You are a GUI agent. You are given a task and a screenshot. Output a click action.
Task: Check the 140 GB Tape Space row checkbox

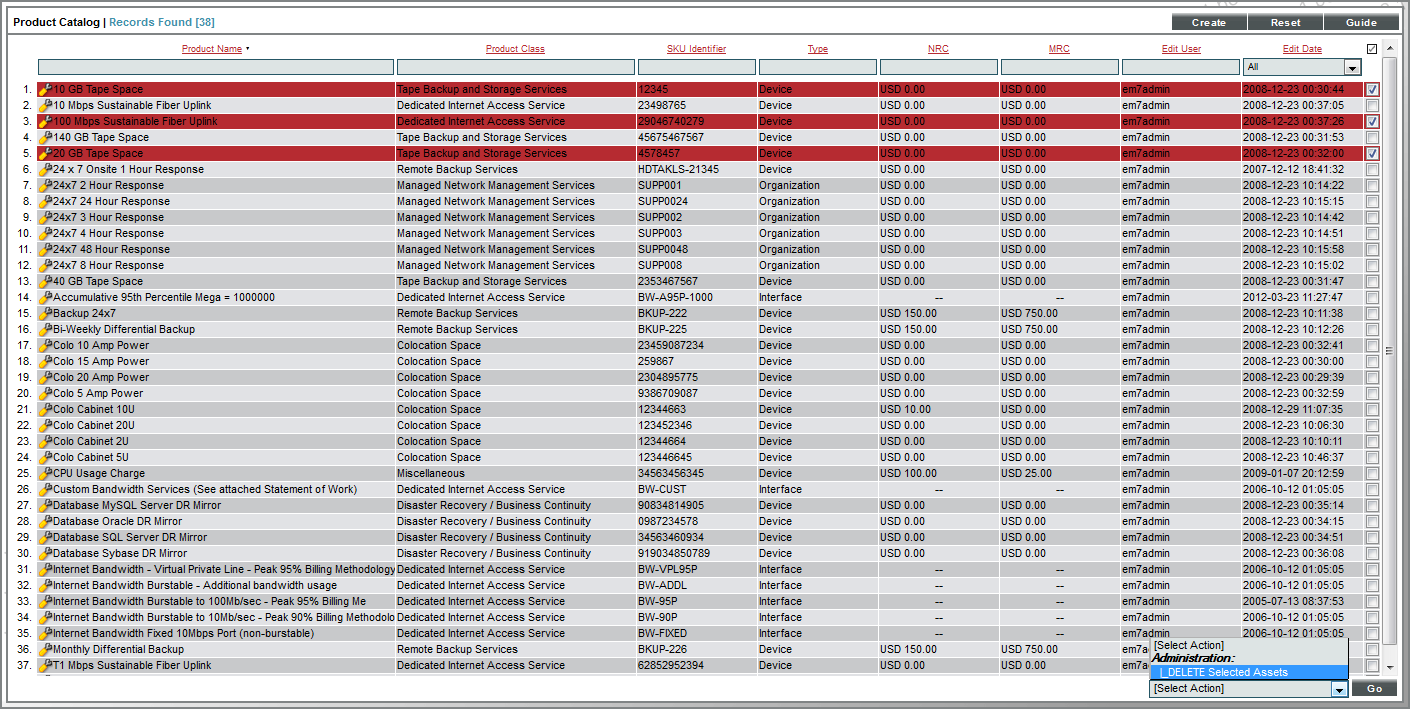tap(1372, 138)
